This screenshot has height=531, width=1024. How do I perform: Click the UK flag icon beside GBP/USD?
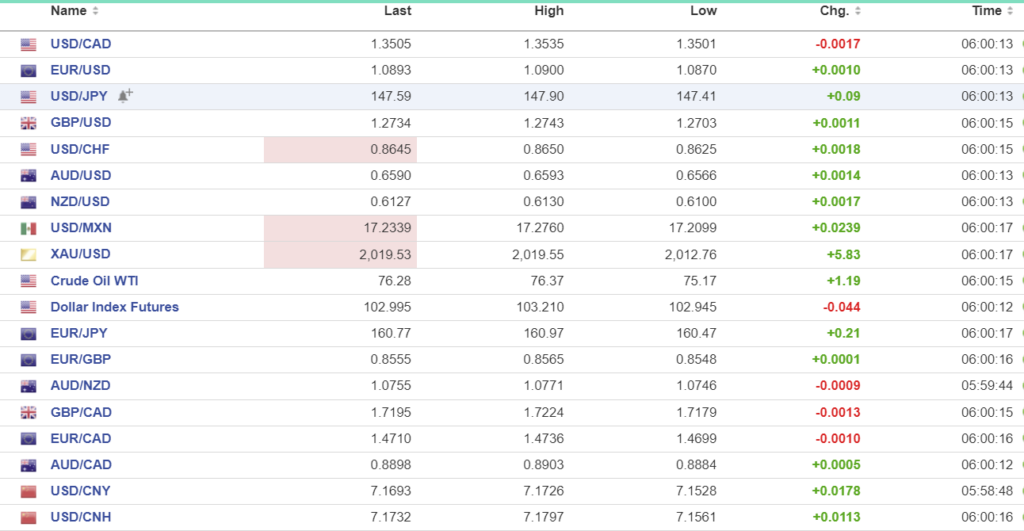28,123
